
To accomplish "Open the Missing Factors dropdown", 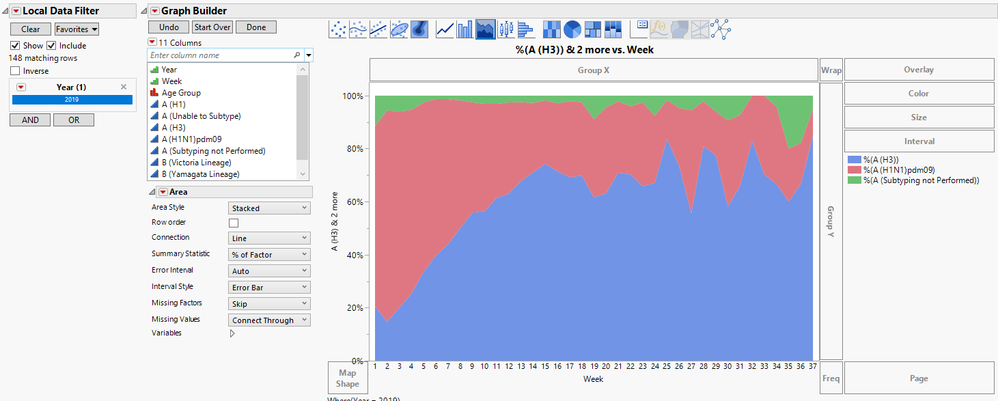I will pos(269,304).
